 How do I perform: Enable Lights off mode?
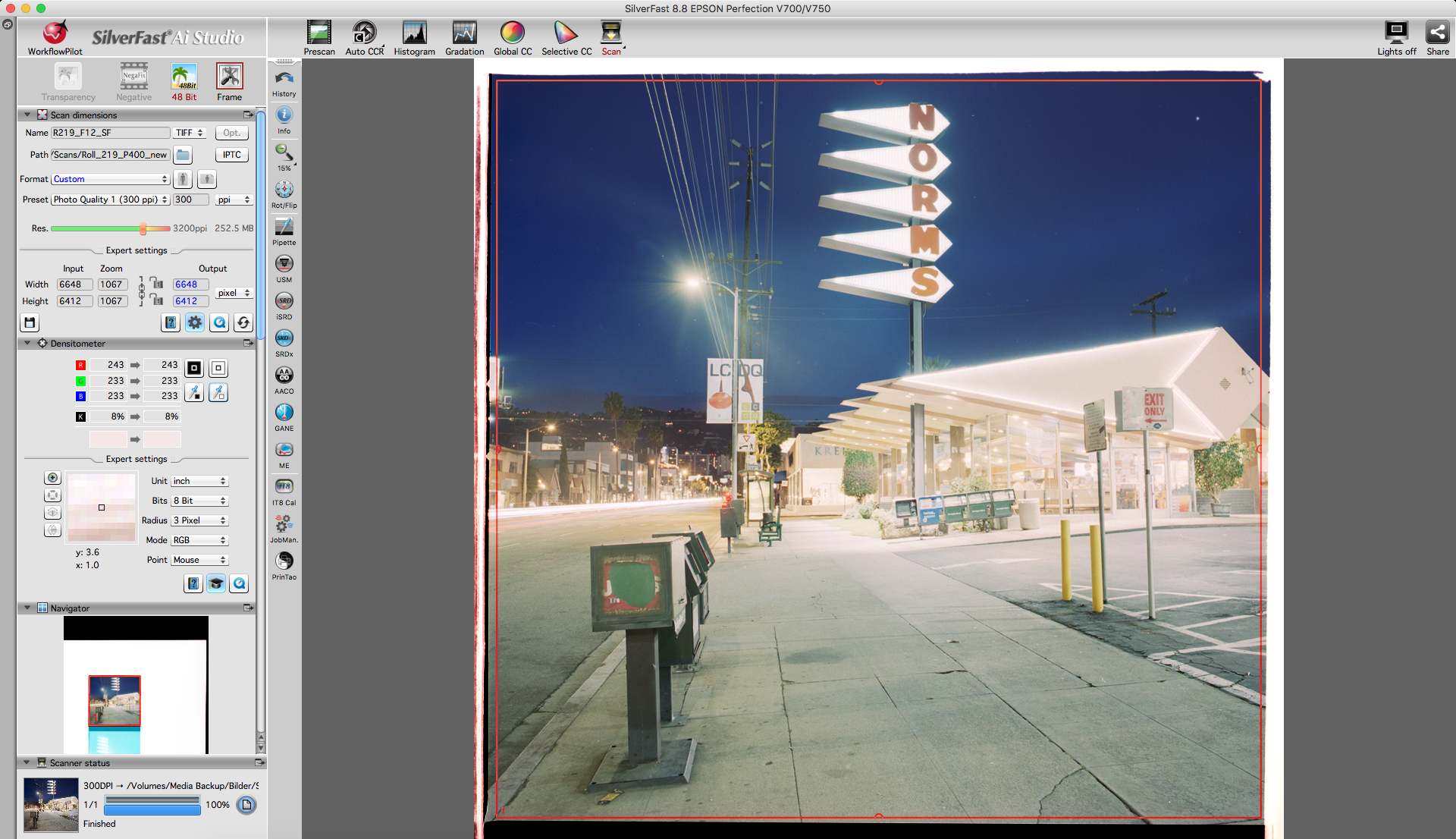click(x=1396, y=36)
